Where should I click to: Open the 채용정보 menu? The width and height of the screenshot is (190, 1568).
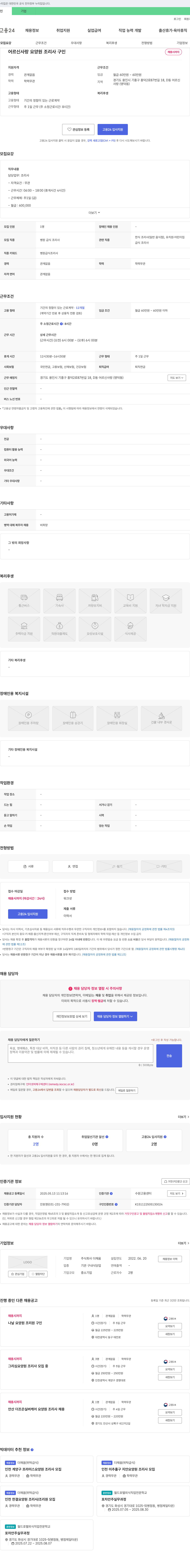[32, 30]
